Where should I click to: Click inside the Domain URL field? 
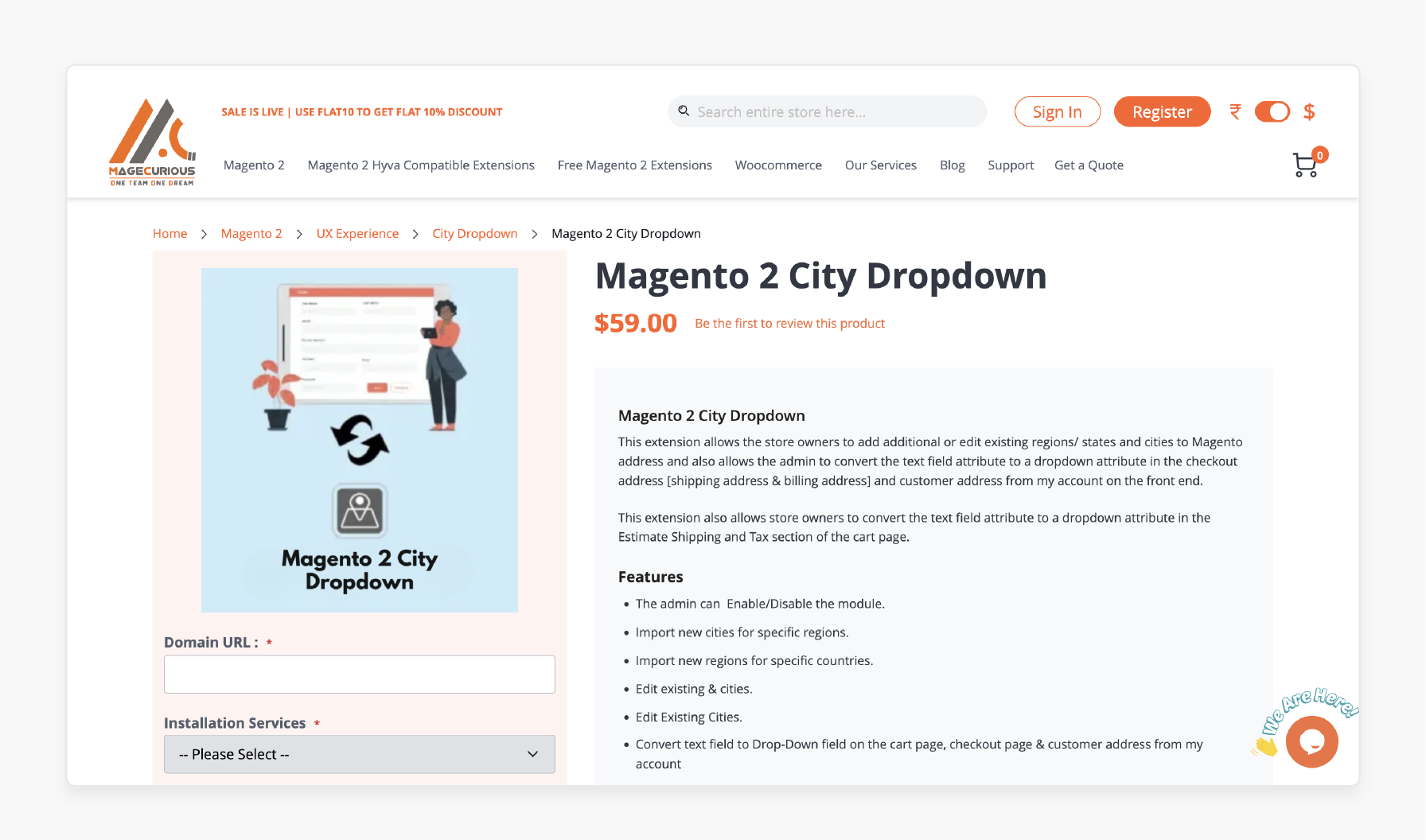click(x=359, y=674)
